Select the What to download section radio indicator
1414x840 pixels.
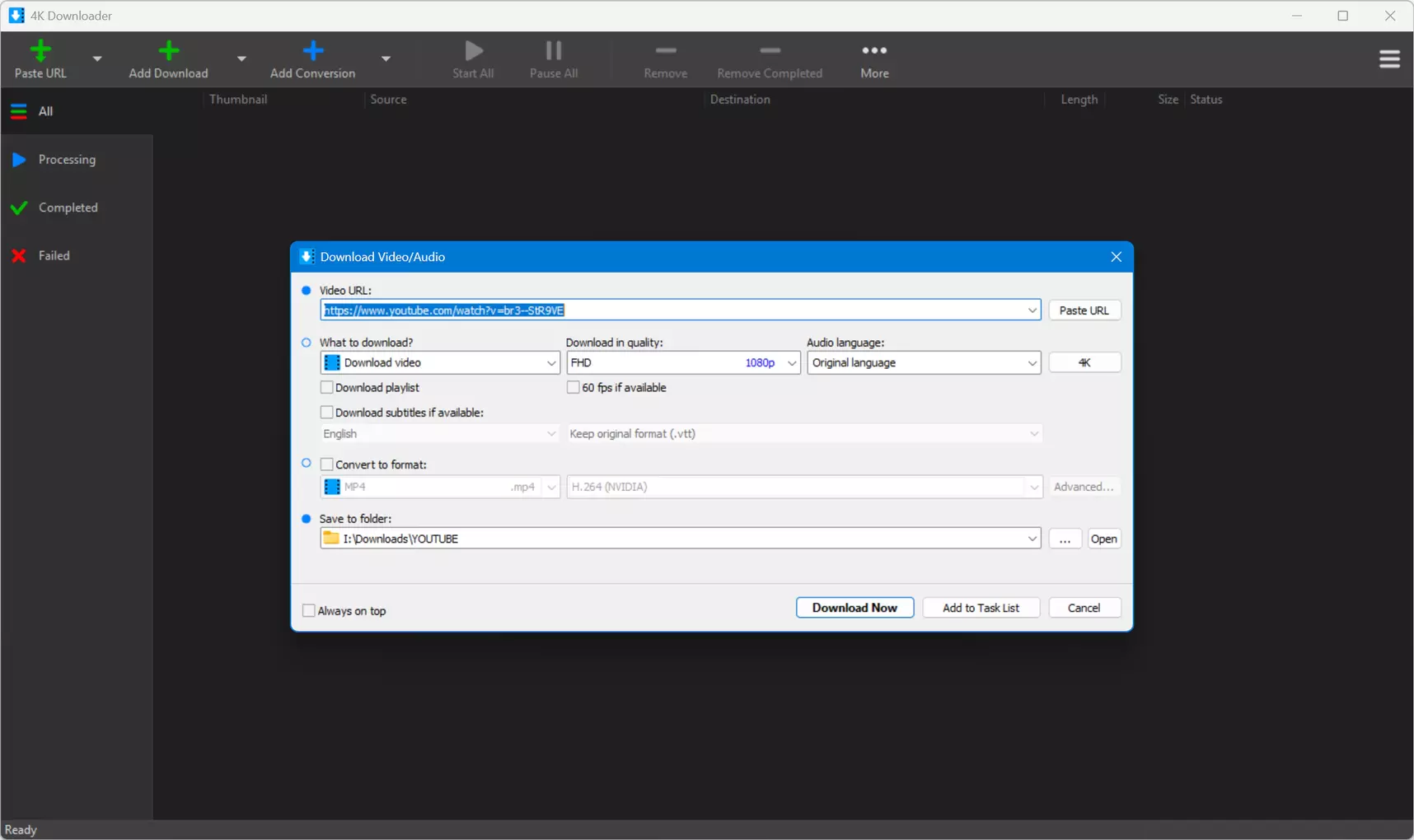pyautogui.click(x=307, y=343)
